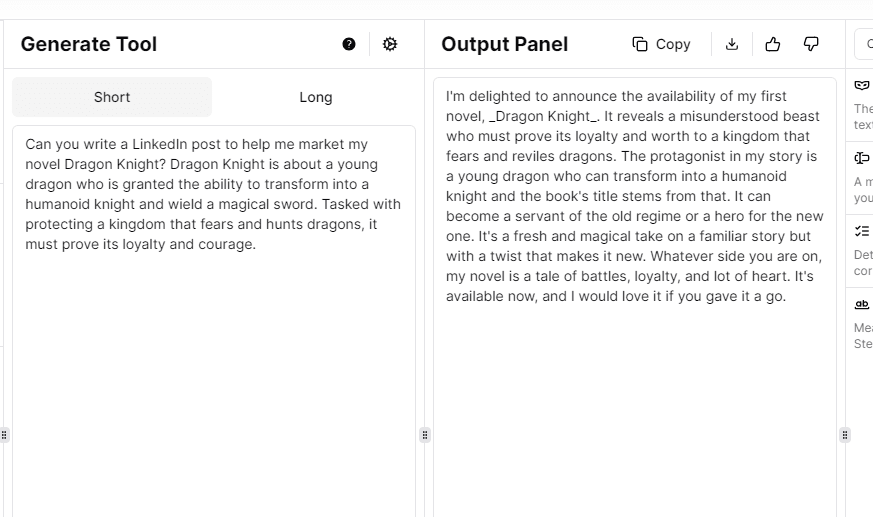873x517 pixels.
Task: Click the resize handle between the two panels
Action: tap(425, 435)
